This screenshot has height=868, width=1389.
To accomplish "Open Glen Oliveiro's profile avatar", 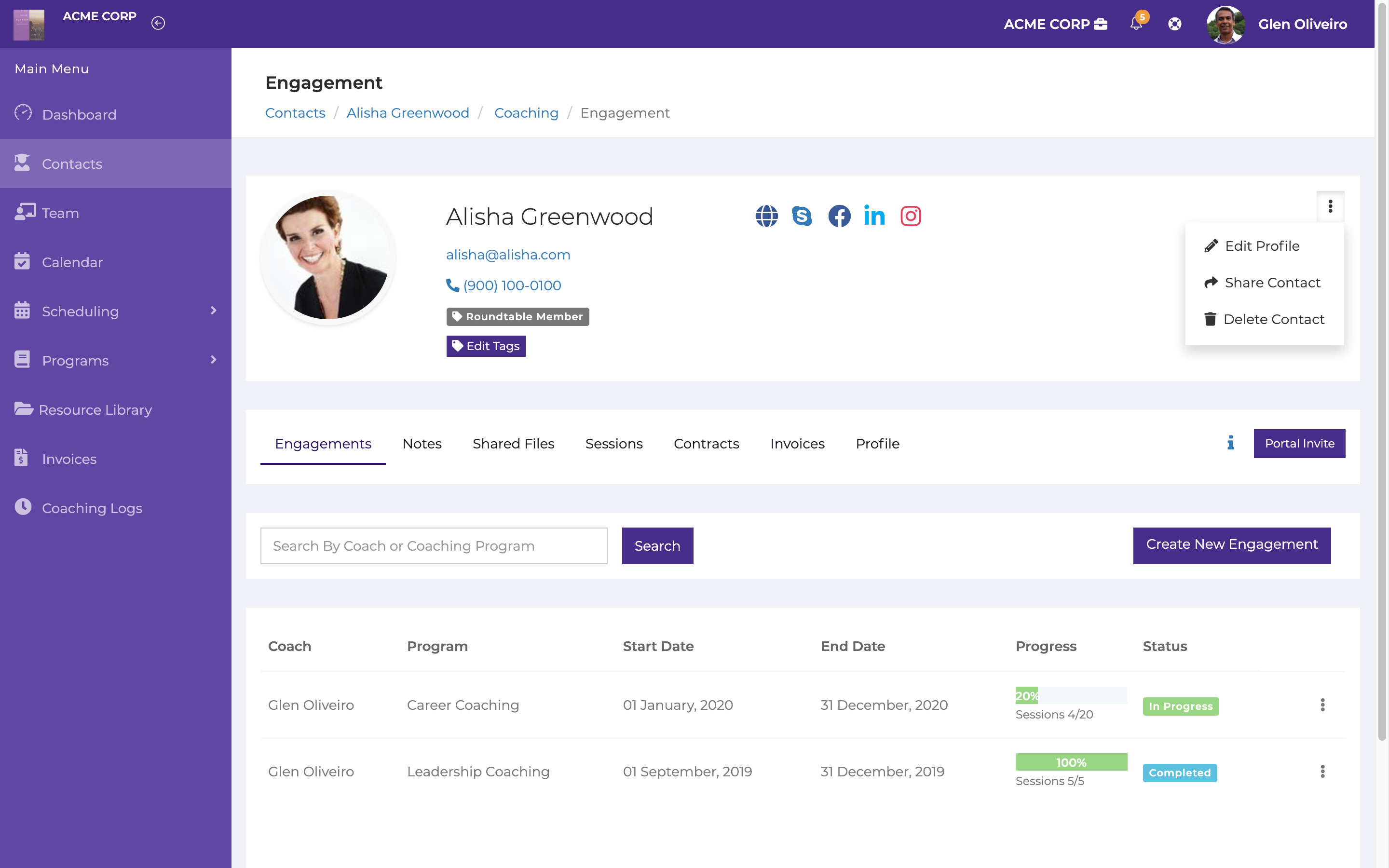I will tap(1226, 24).
